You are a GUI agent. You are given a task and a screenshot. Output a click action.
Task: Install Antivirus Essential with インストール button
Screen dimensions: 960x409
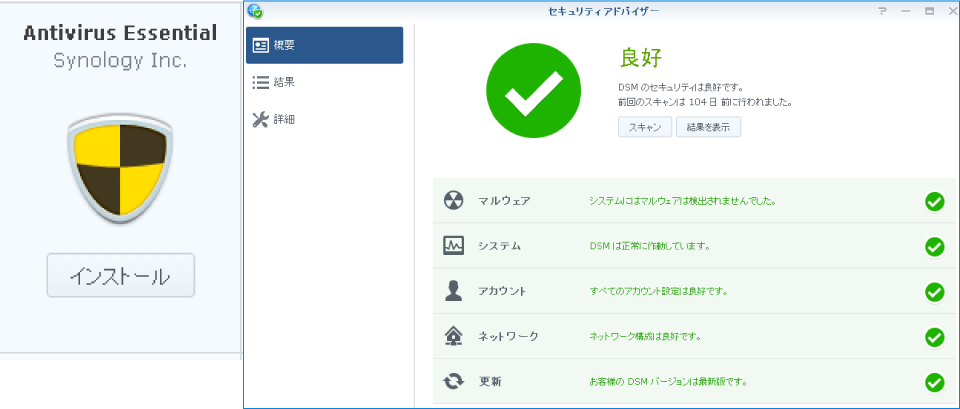pyautogui.click(x=121, y=276)
